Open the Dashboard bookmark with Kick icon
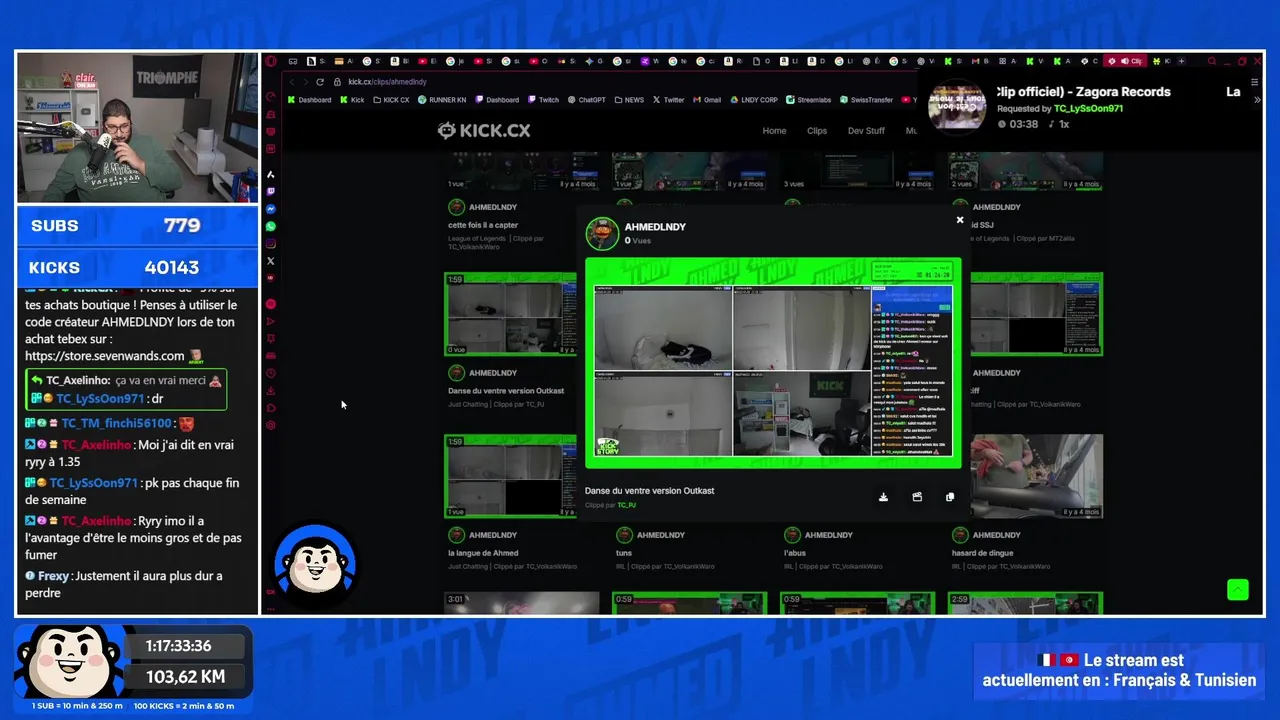Screen dimensions: 1280x720 pos(309,100)
